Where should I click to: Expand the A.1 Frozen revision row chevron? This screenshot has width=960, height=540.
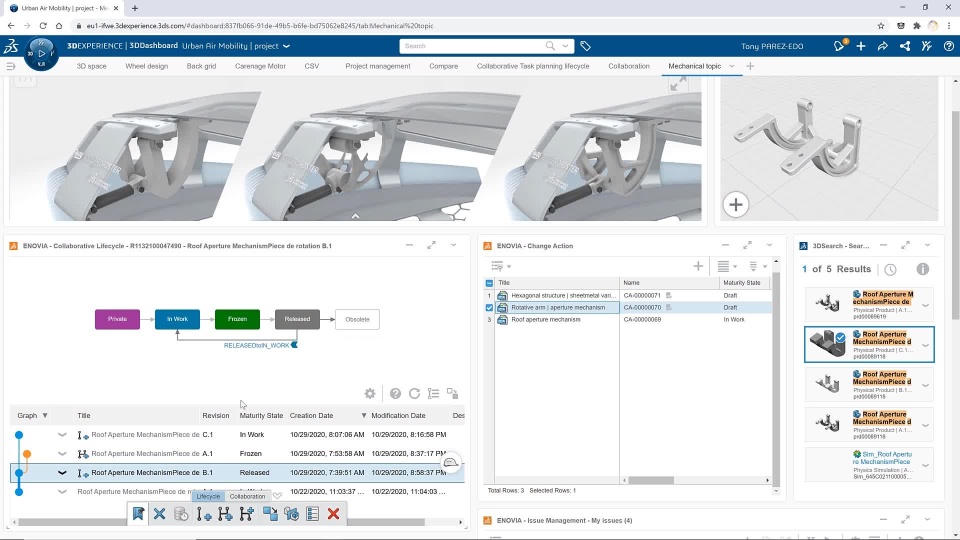[62, 454]
